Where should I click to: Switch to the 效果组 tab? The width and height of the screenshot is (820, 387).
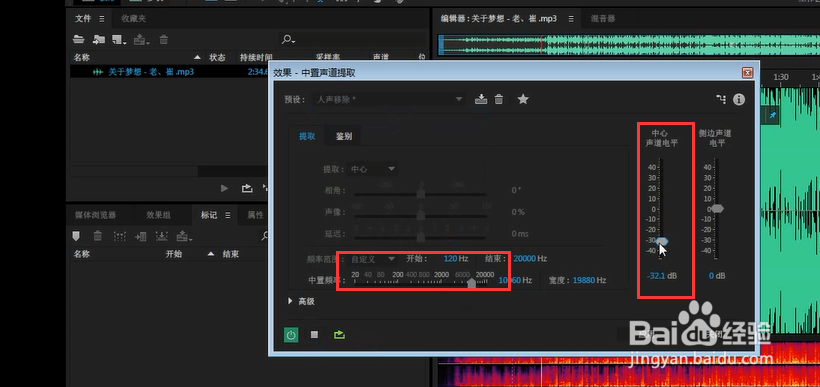[158, 215]
